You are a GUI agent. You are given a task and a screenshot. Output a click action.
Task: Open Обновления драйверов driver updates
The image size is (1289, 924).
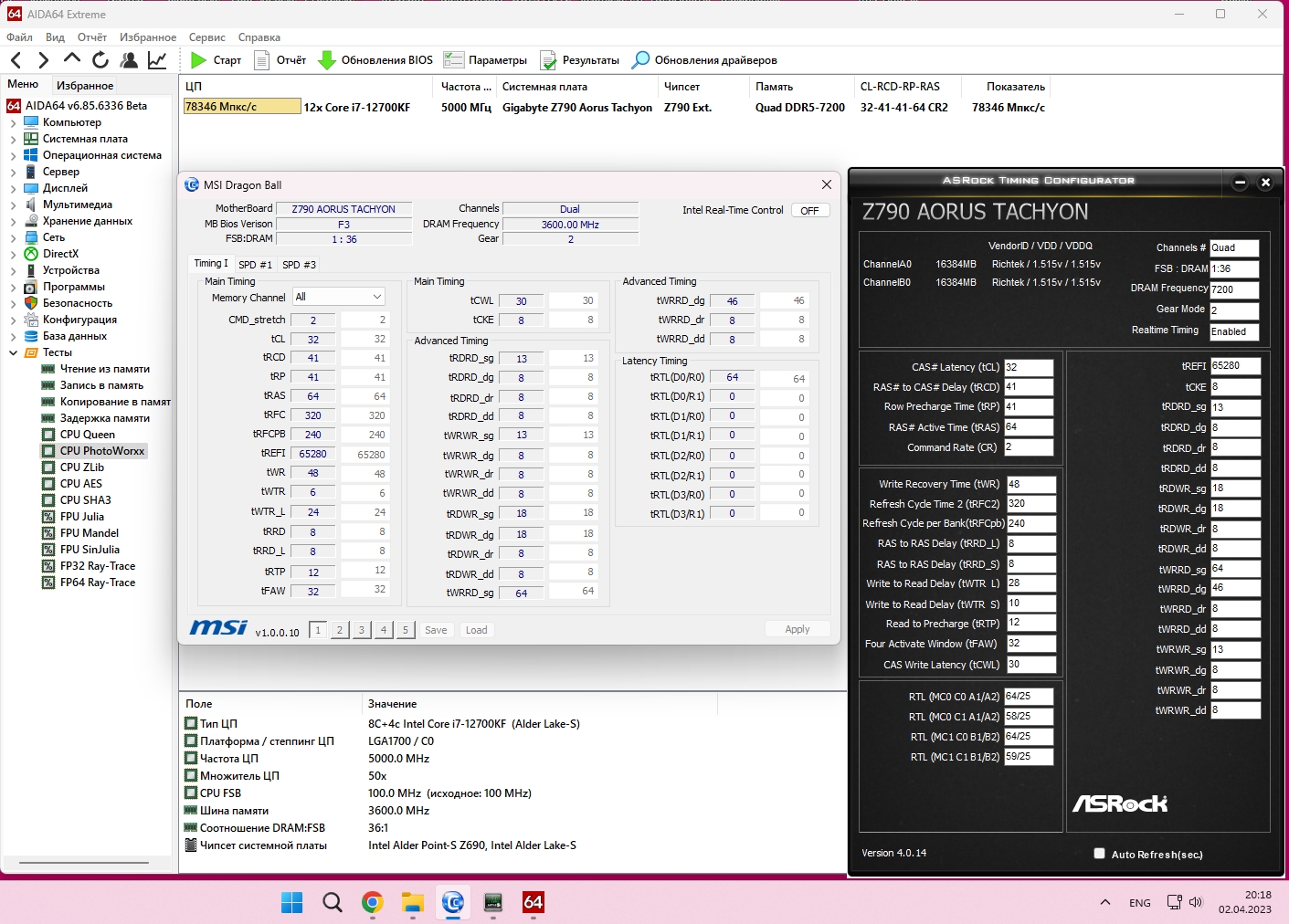pos(704,60)
